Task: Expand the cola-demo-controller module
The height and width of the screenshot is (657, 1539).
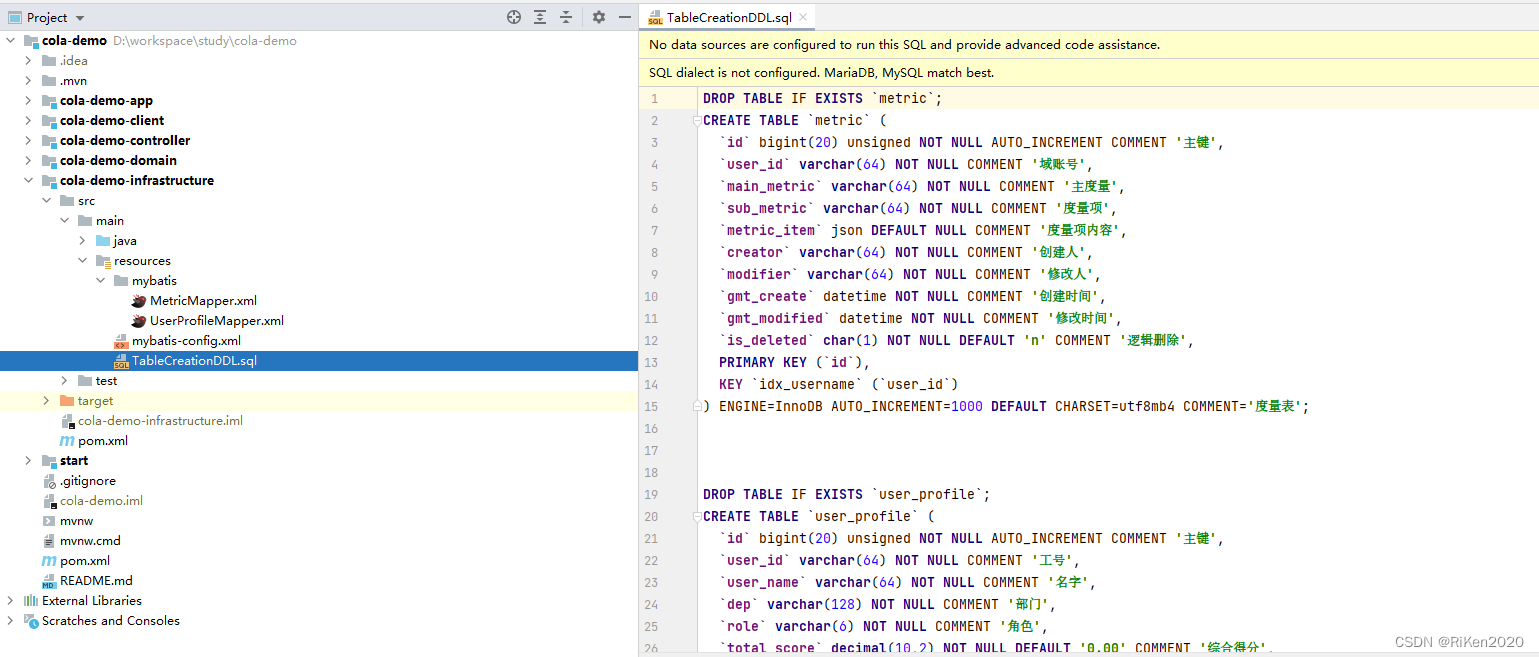Action: 29,141
